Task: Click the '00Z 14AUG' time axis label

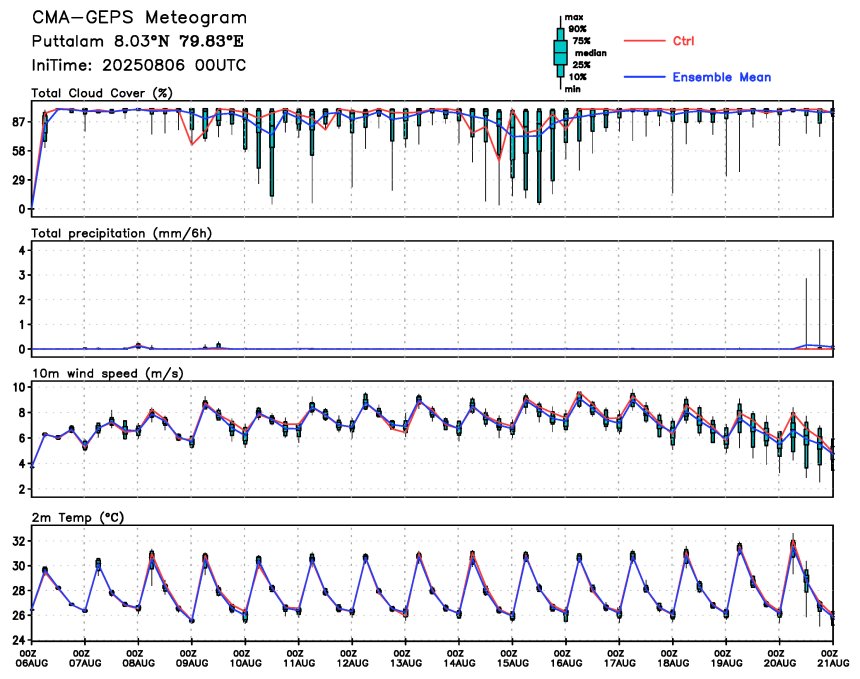Action: coord(459,658)
